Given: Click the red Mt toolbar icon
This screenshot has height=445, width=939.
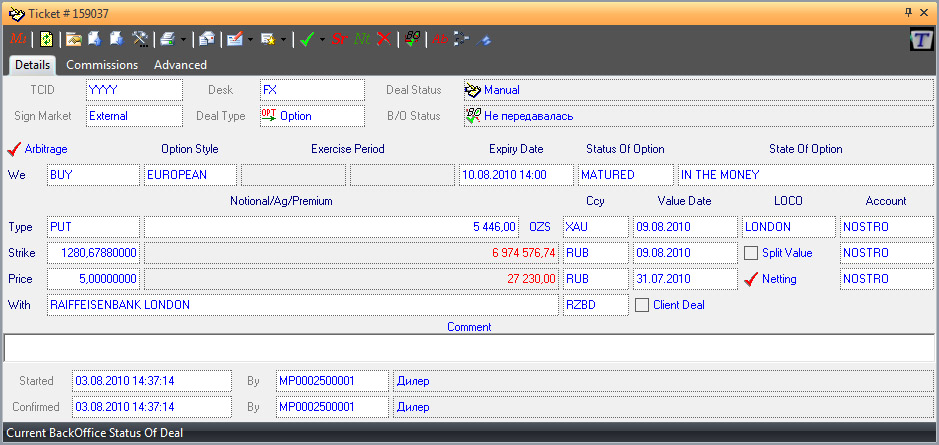Looking at the screenshot, I should pyautogui.click(x=18, y=40).
